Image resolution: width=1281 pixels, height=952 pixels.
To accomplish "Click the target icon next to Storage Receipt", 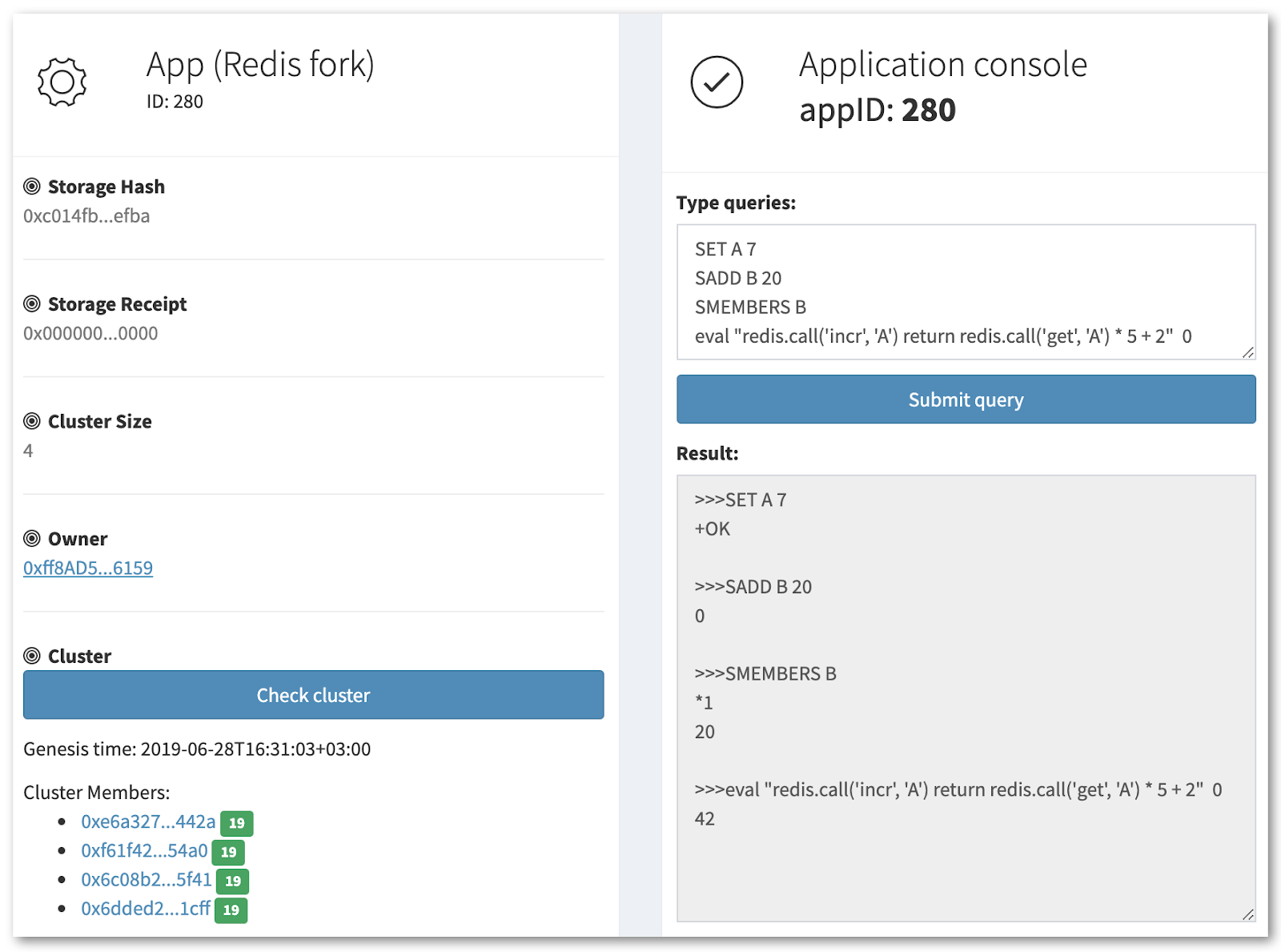I will click(32, 303).
